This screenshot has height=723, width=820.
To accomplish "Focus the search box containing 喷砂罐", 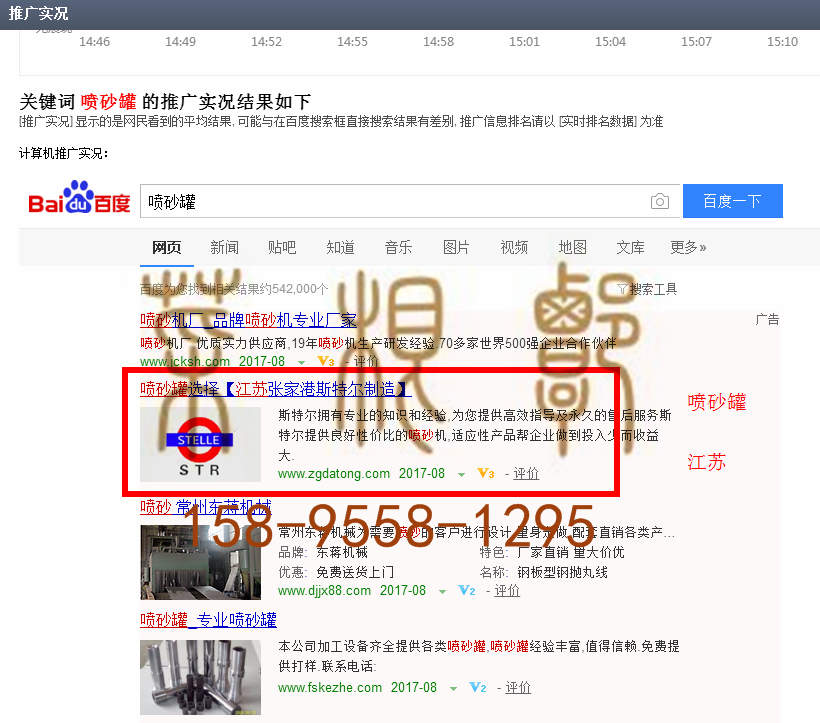I will point(411,201).
